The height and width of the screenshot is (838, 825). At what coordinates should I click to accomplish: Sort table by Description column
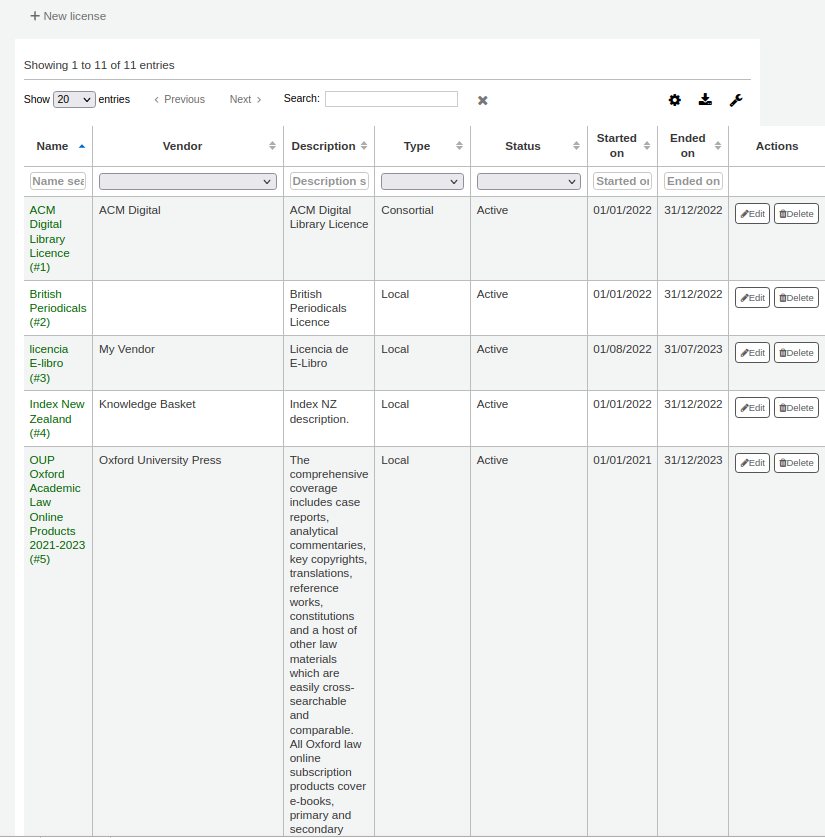click(329, 146)
